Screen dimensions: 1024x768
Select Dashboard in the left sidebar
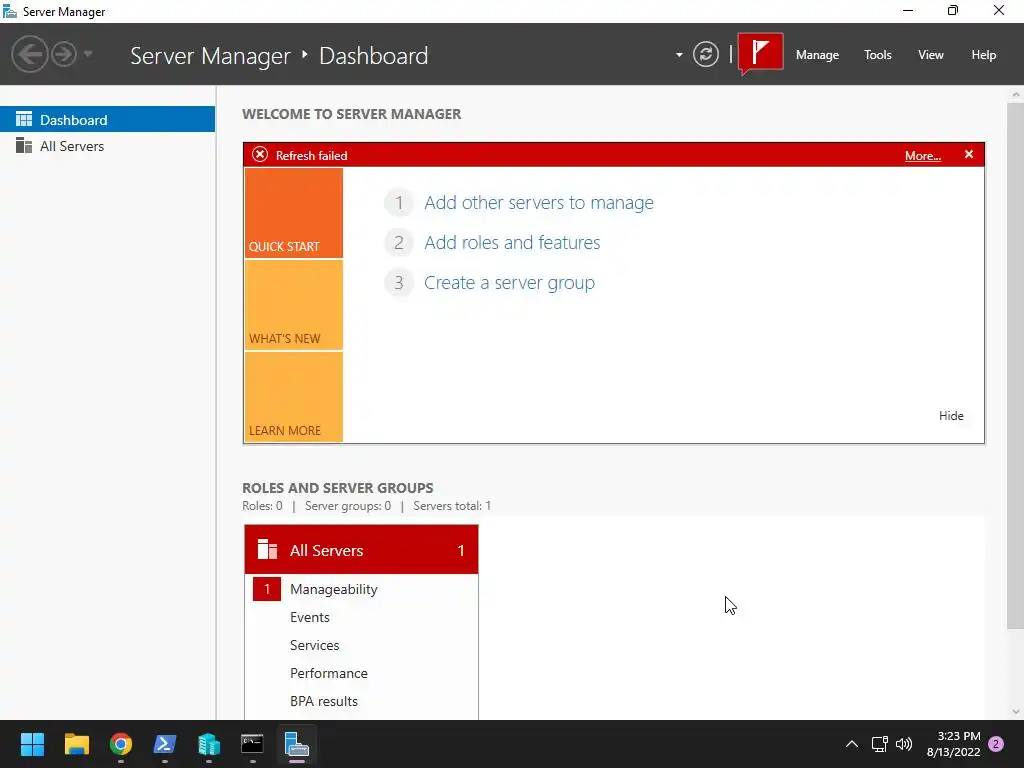click(x=107, y=120)
